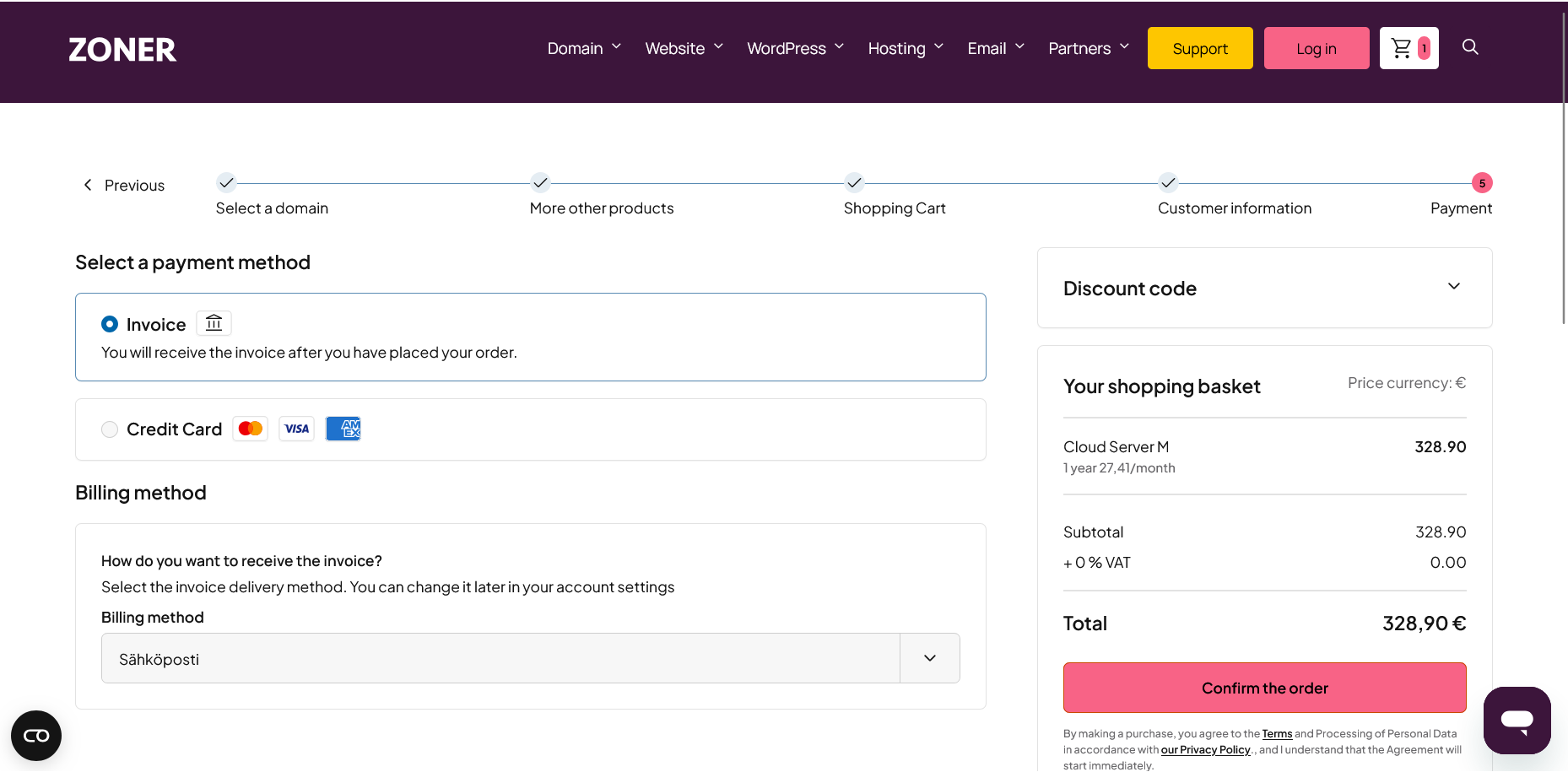The height and width of the screenshot is (772, 1568).
Task: Click the Subtotal label
Action: tap(1093, 532)
